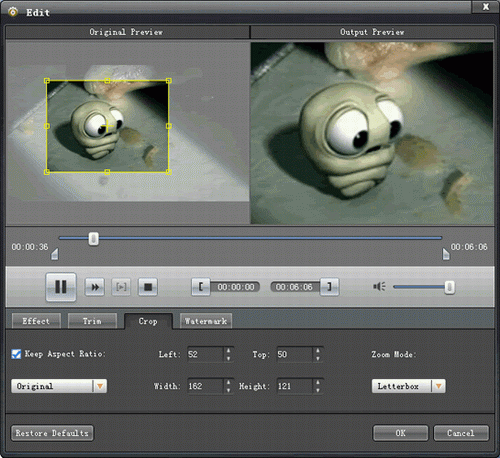
Task: Decrease the Height value with the down arrow
Action: (x=318, y=390)
